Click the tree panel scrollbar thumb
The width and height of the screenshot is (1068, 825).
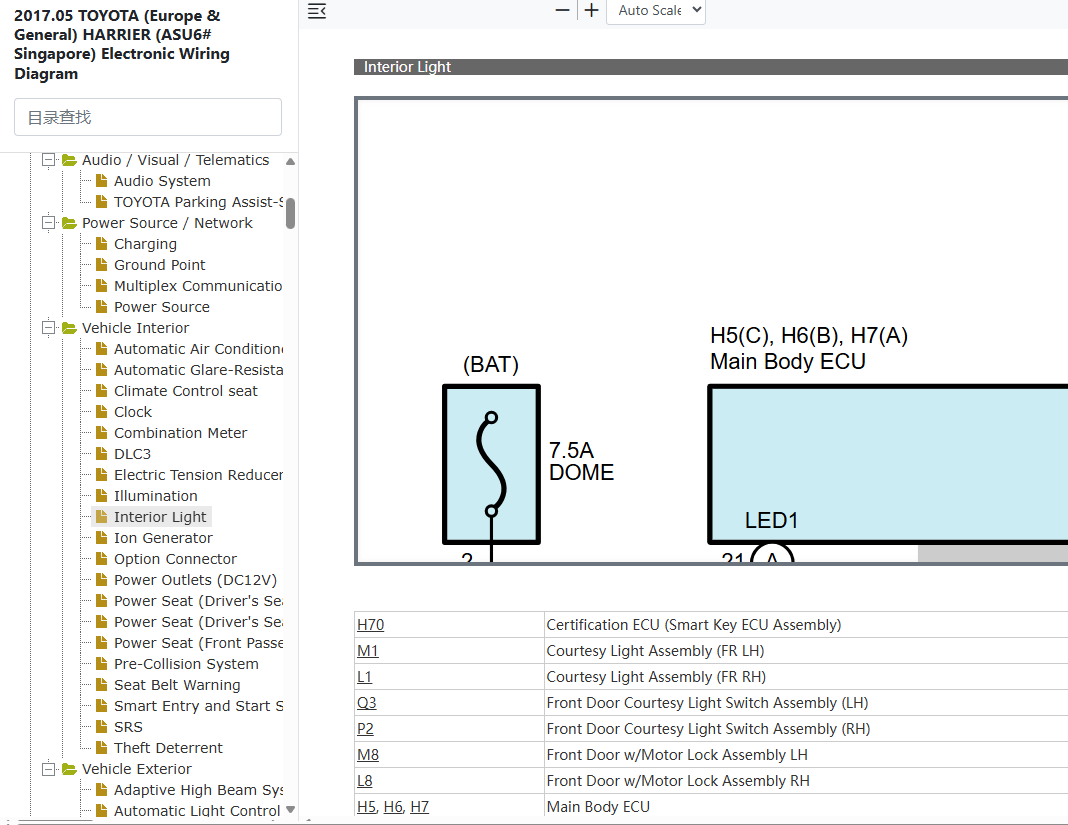(x=291, y=213)
